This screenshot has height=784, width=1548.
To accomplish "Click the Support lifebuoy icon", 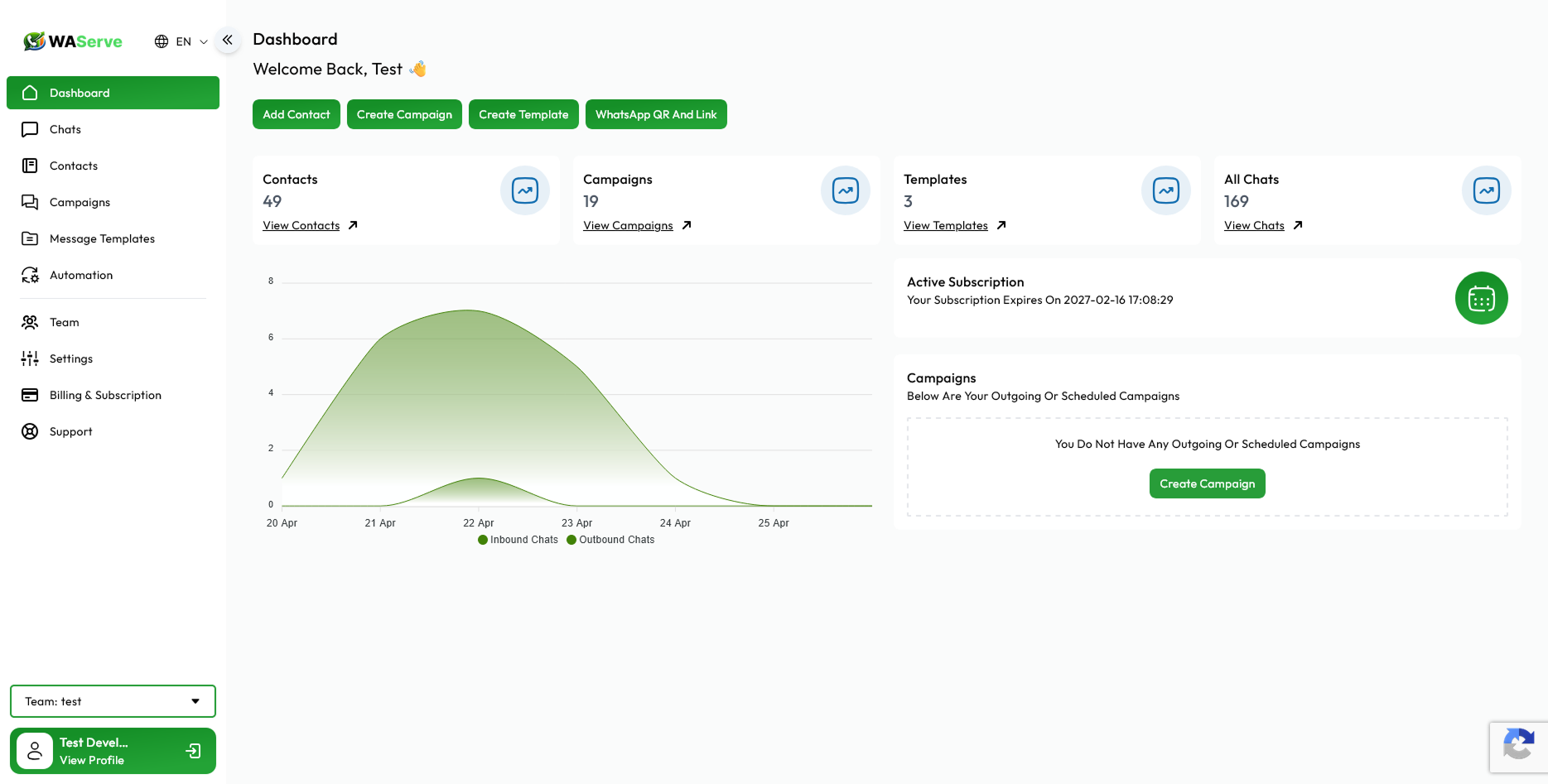I will (x=30, y=431).
